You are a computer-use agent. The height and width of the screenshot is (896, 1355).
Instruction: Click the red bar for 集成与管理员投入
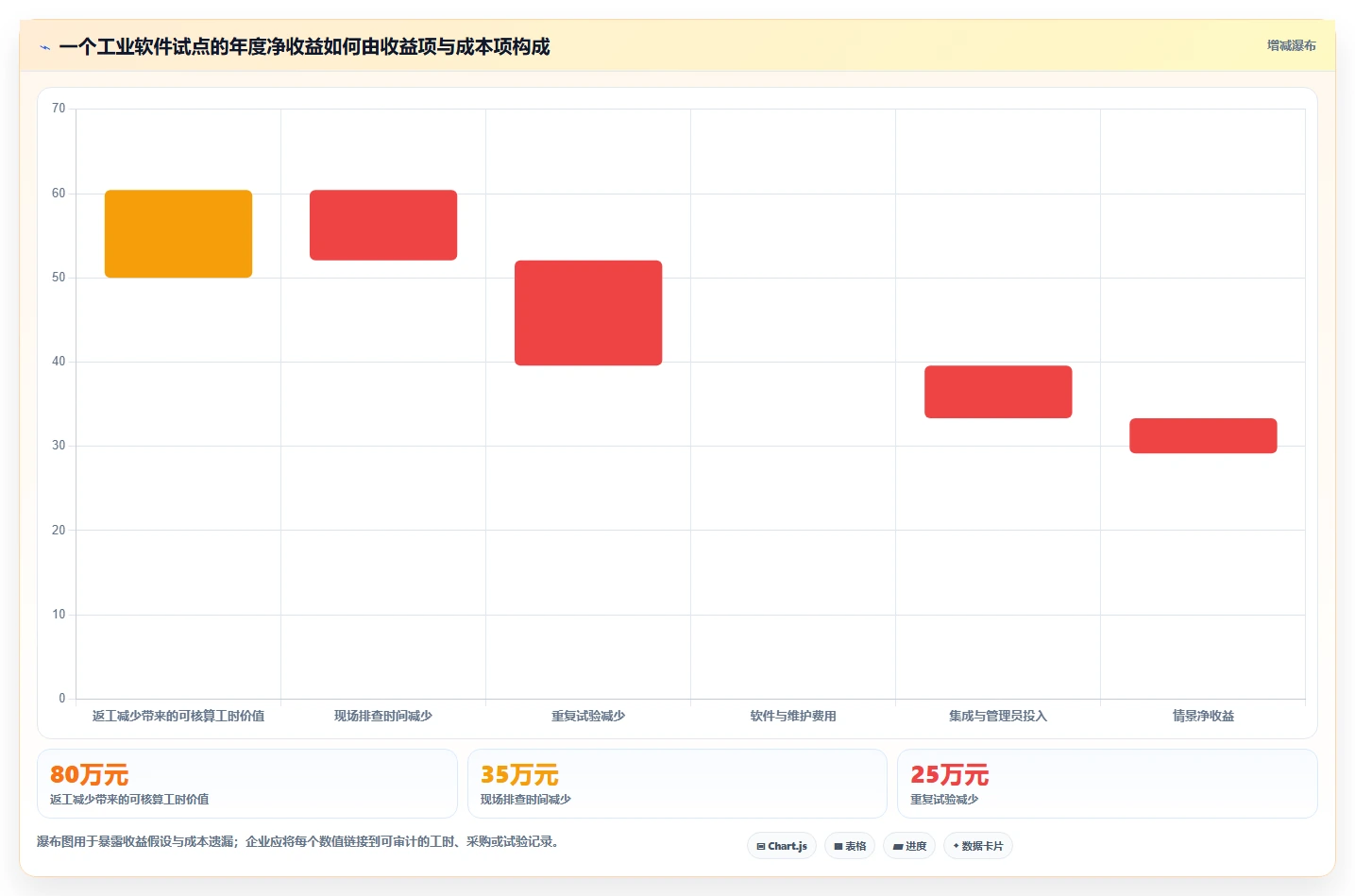pyautogui.click(x=998, y=392)
